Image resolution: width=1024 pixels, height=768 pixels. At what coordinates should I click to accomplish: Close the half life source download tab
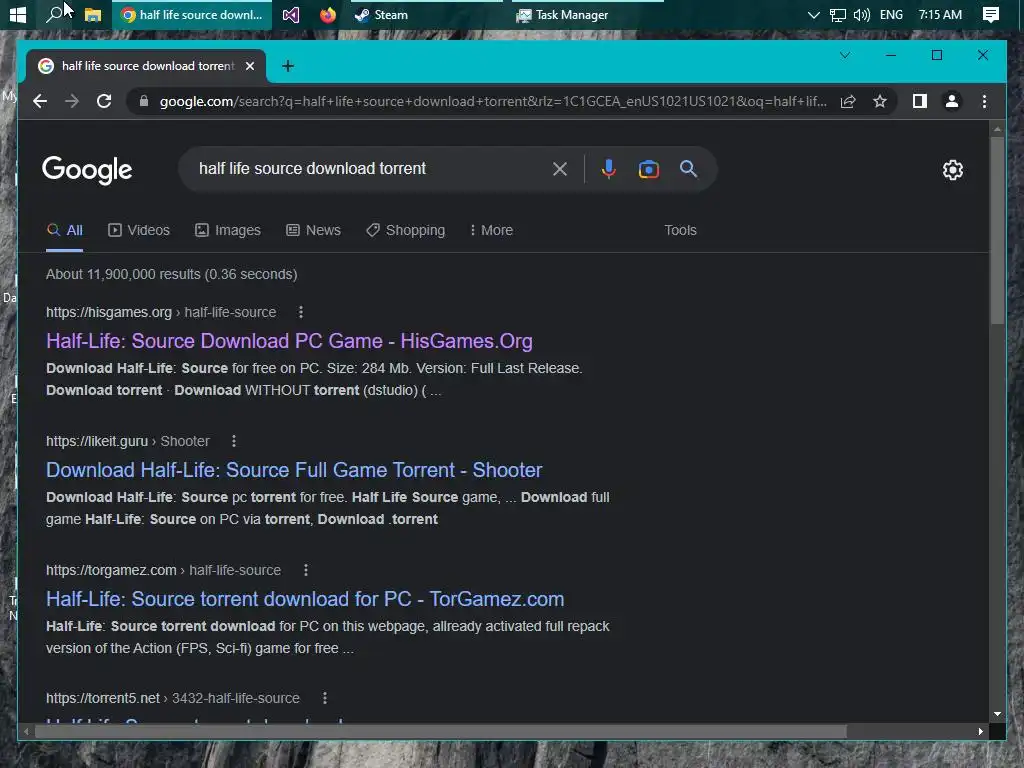coord(249,66)
